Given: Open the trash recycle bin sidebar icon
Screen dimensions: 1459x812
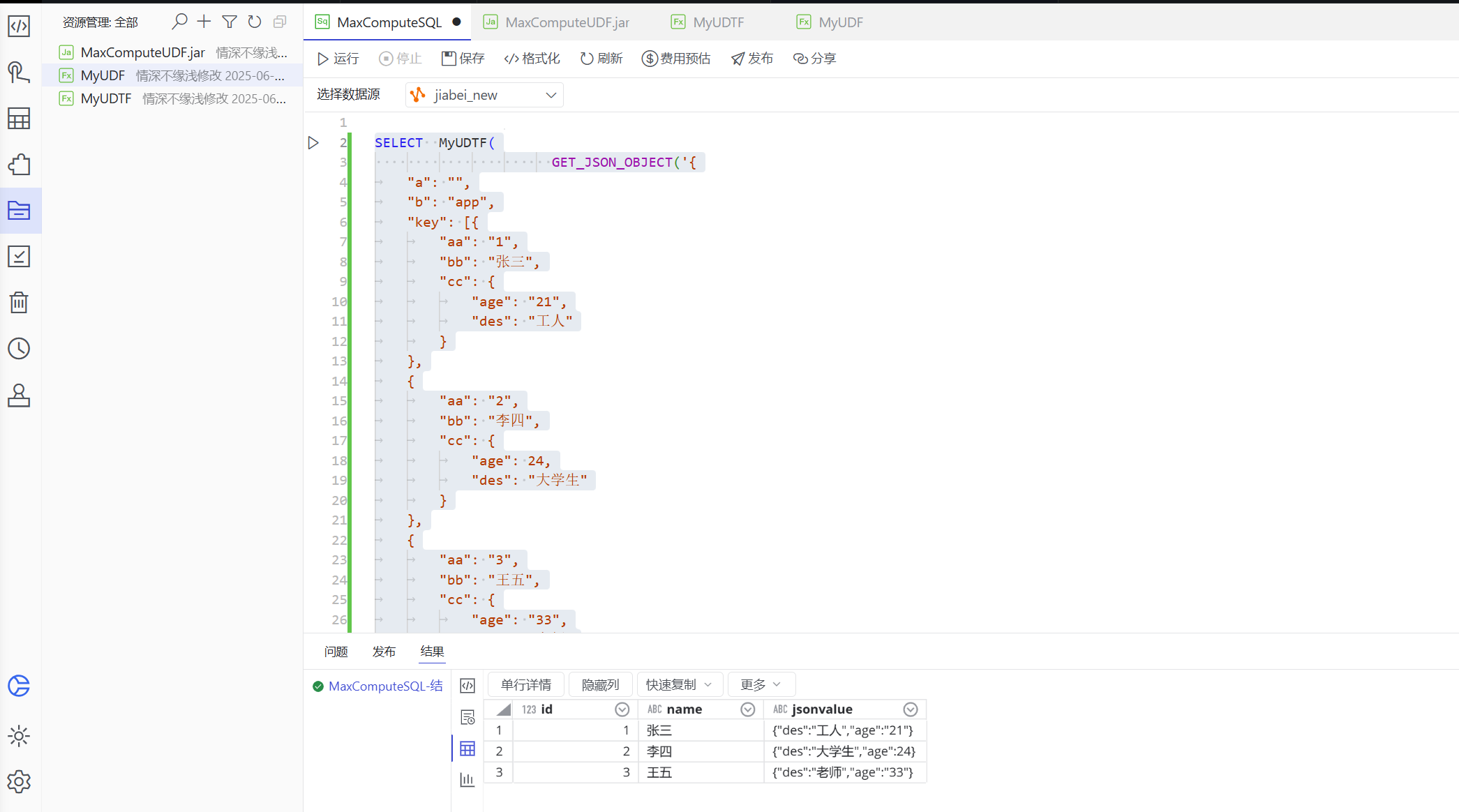Looking at the screenshot, I should [x=19, y=303].
